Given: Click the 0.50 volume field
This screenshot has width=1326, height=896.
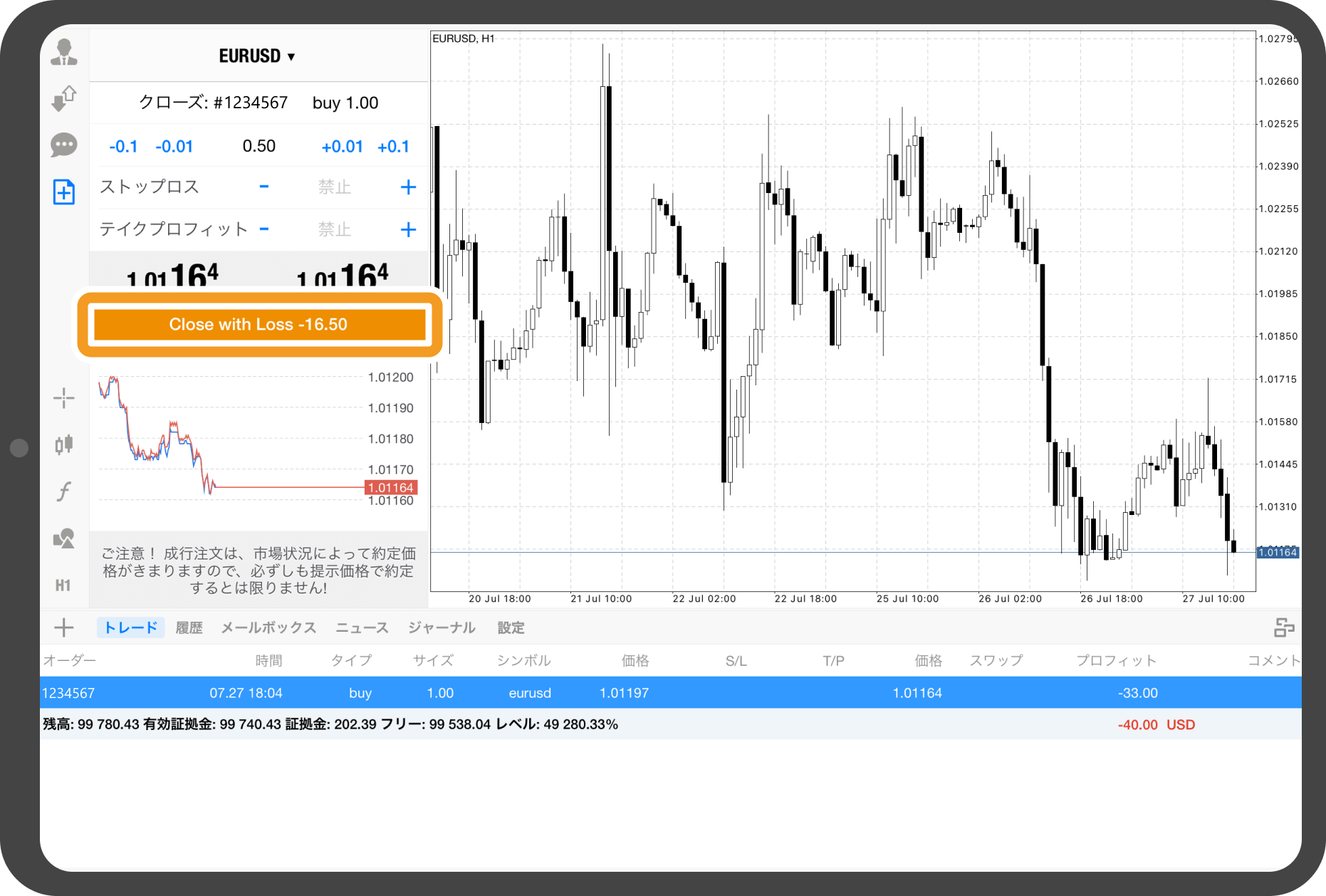Looking at the screenshot, I should (x=259, y=147).
